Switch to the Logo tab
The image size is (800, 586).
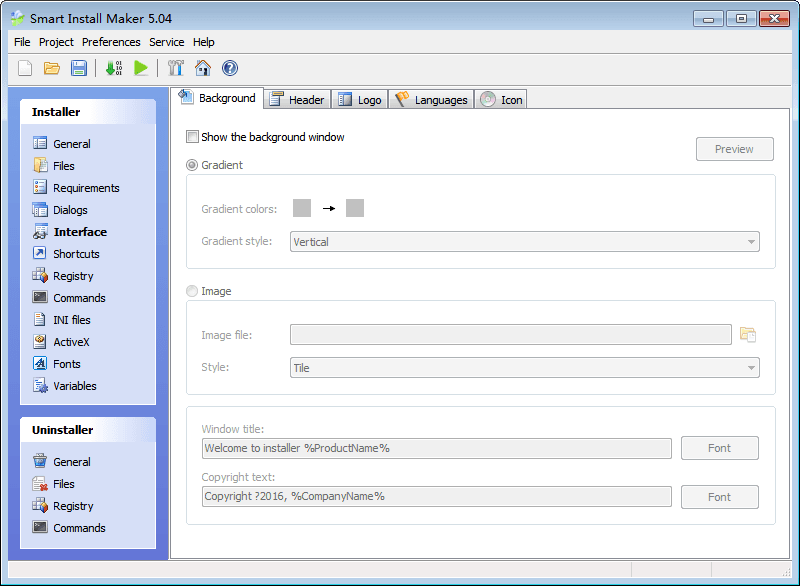point(360,99)
